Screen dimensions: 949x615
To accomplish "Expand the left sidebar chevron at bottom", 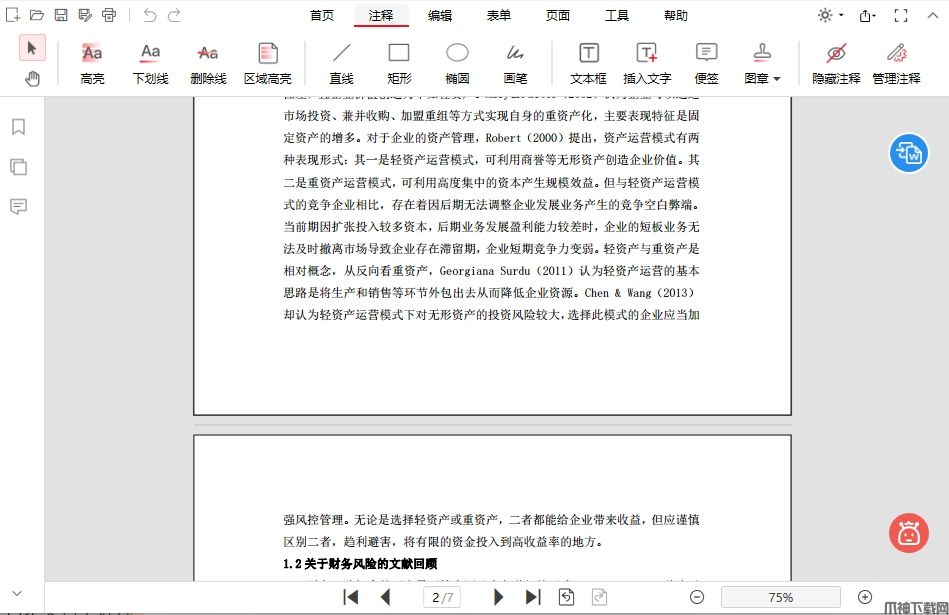I will point(17,593).
